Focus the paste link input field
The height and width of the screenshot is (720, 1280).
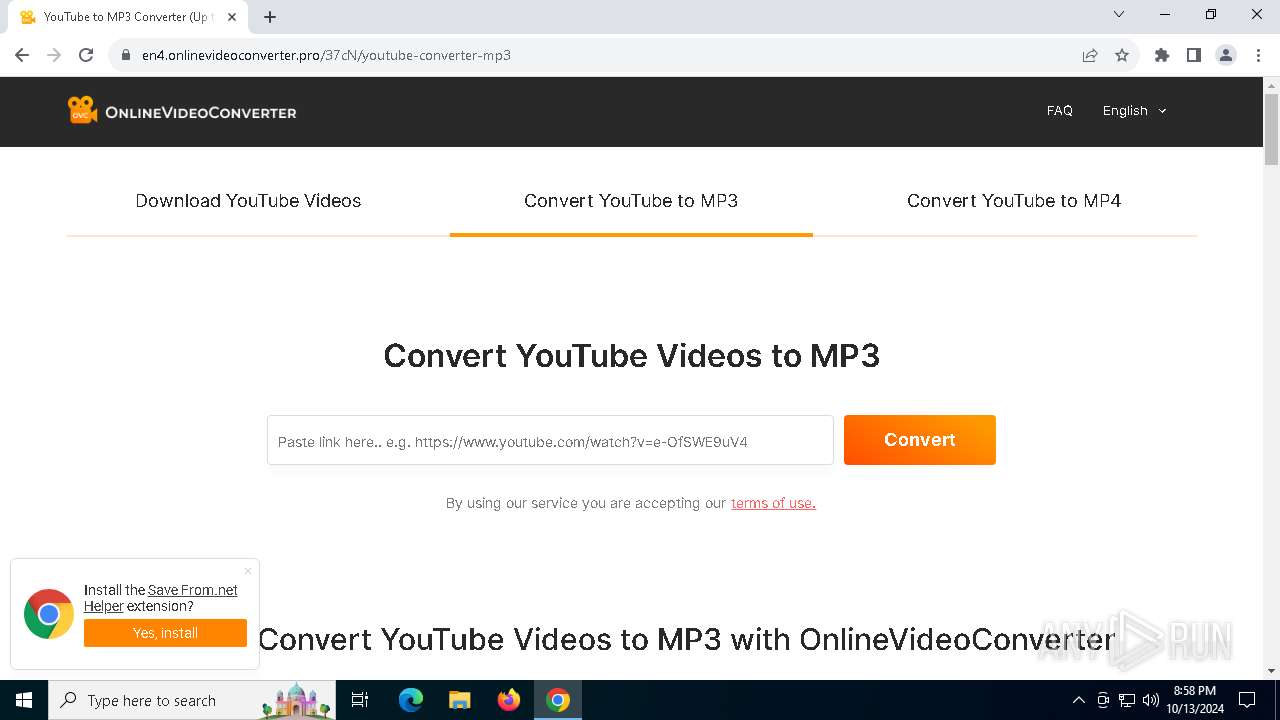point(550,440)
